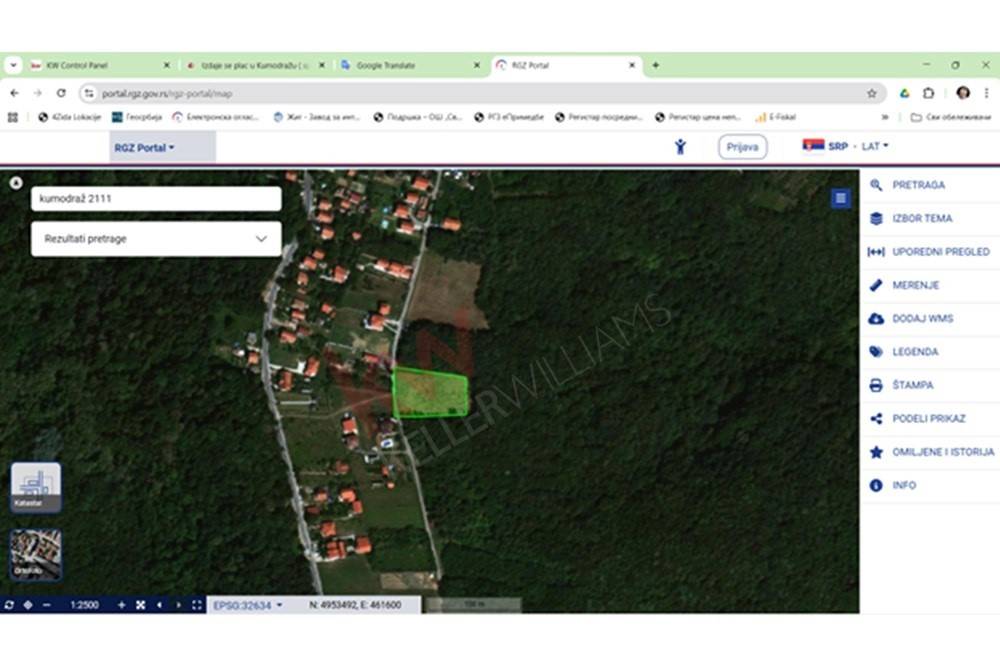Open the bookmarks apps grid icon
Image resolution: width=1000 pixels, height=667 pixels.
tap(13, 117)
